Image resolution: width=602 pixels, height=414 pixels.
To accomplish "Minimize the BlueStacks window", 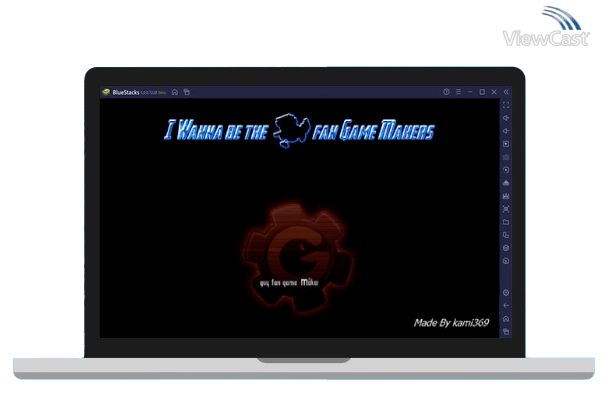I will tap(470, 92).
